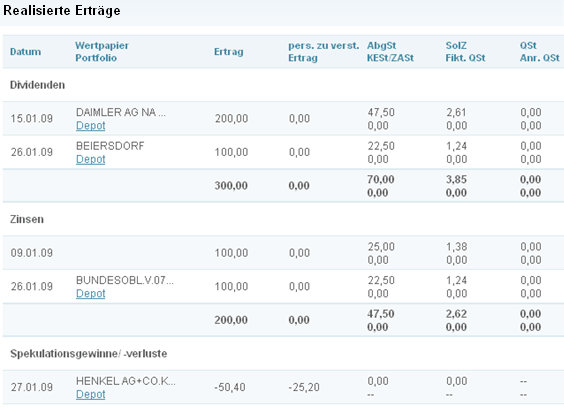Click the Ertrag 100,00 in the 09.01.09 row
The image size is (564, 408).
coord(231,253)
